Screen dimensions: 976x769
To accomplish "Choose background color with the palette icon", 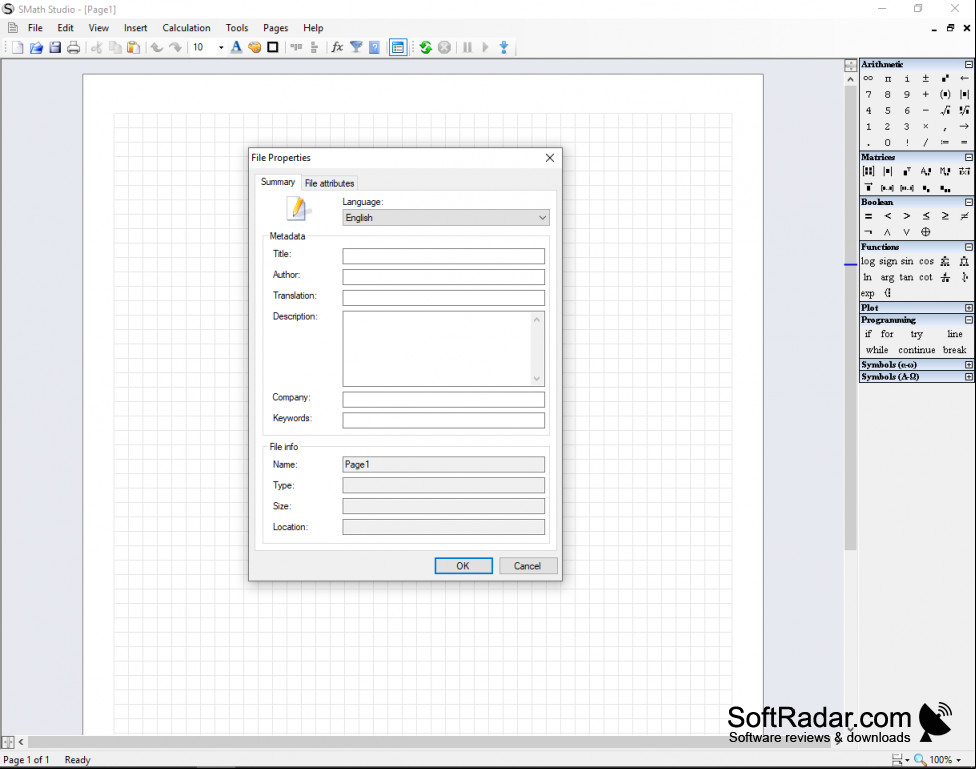I will (x=255, y=47).
